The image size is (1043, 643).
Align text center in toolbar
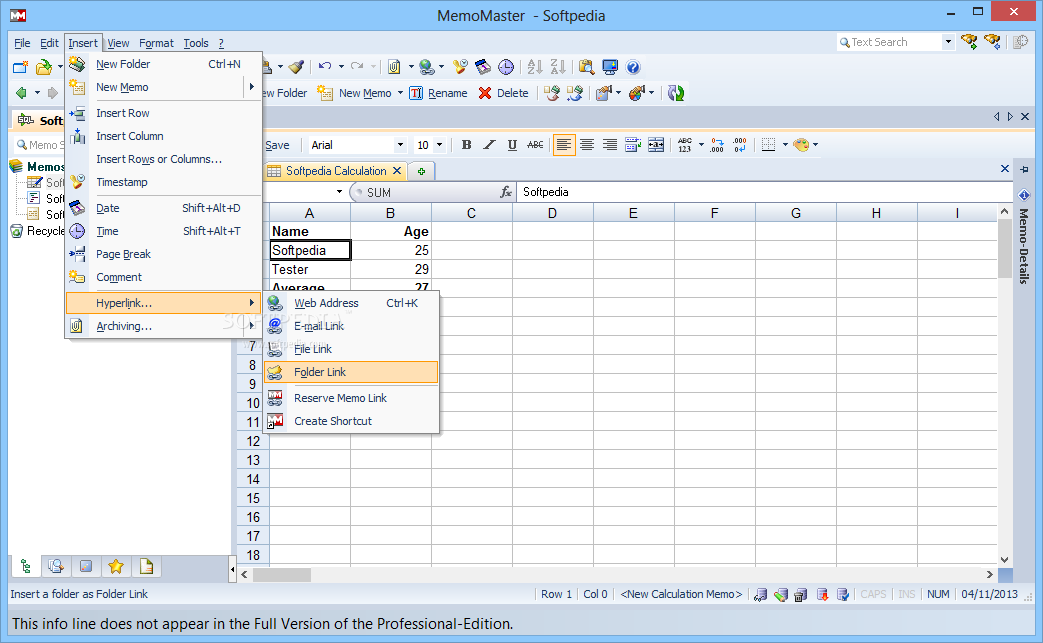[587, 145]
